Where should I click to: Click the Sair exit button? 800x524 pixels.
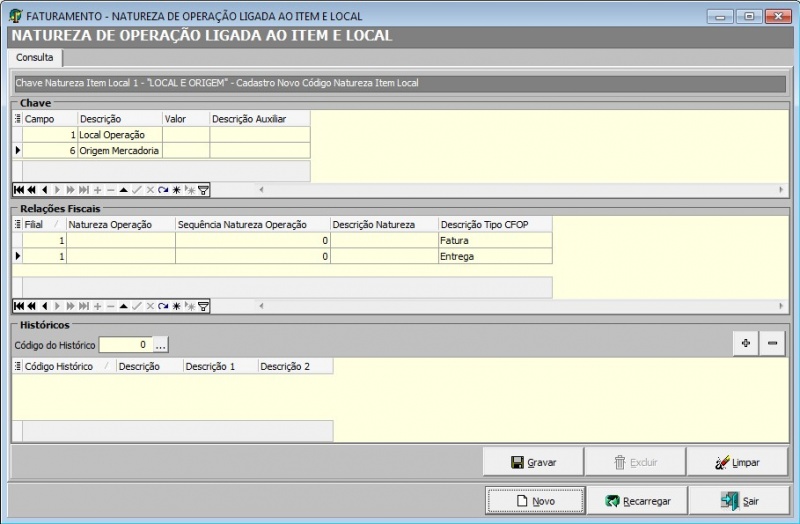tap(742, 500)
